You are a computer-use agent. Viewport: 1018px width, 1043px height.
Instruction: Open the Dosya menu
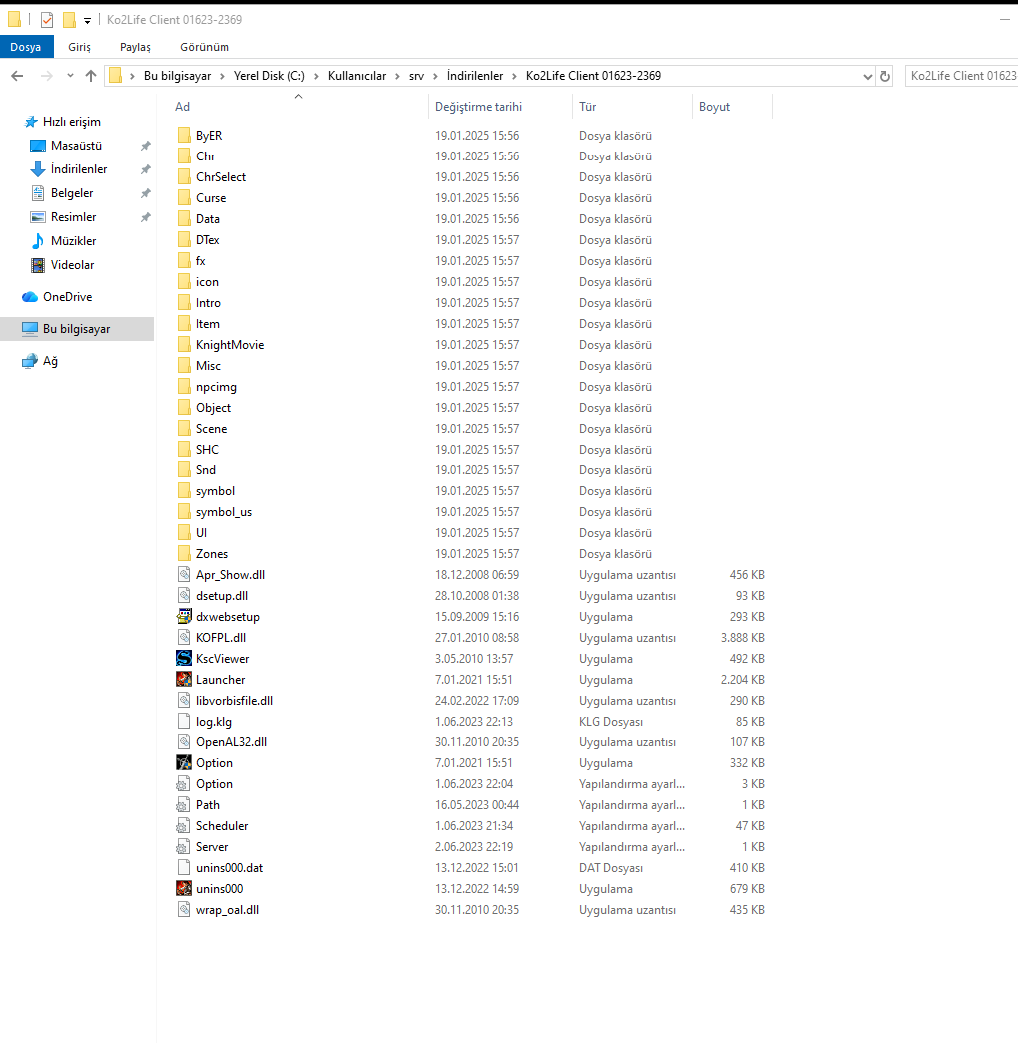pyautogui.click(x=26, y=47)
